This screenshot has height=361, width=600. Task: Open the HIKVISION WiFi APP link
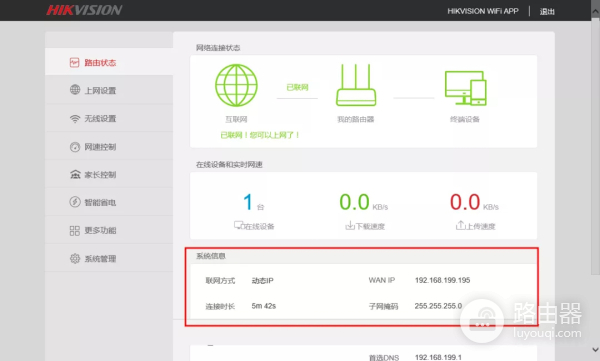click(483, 11)
